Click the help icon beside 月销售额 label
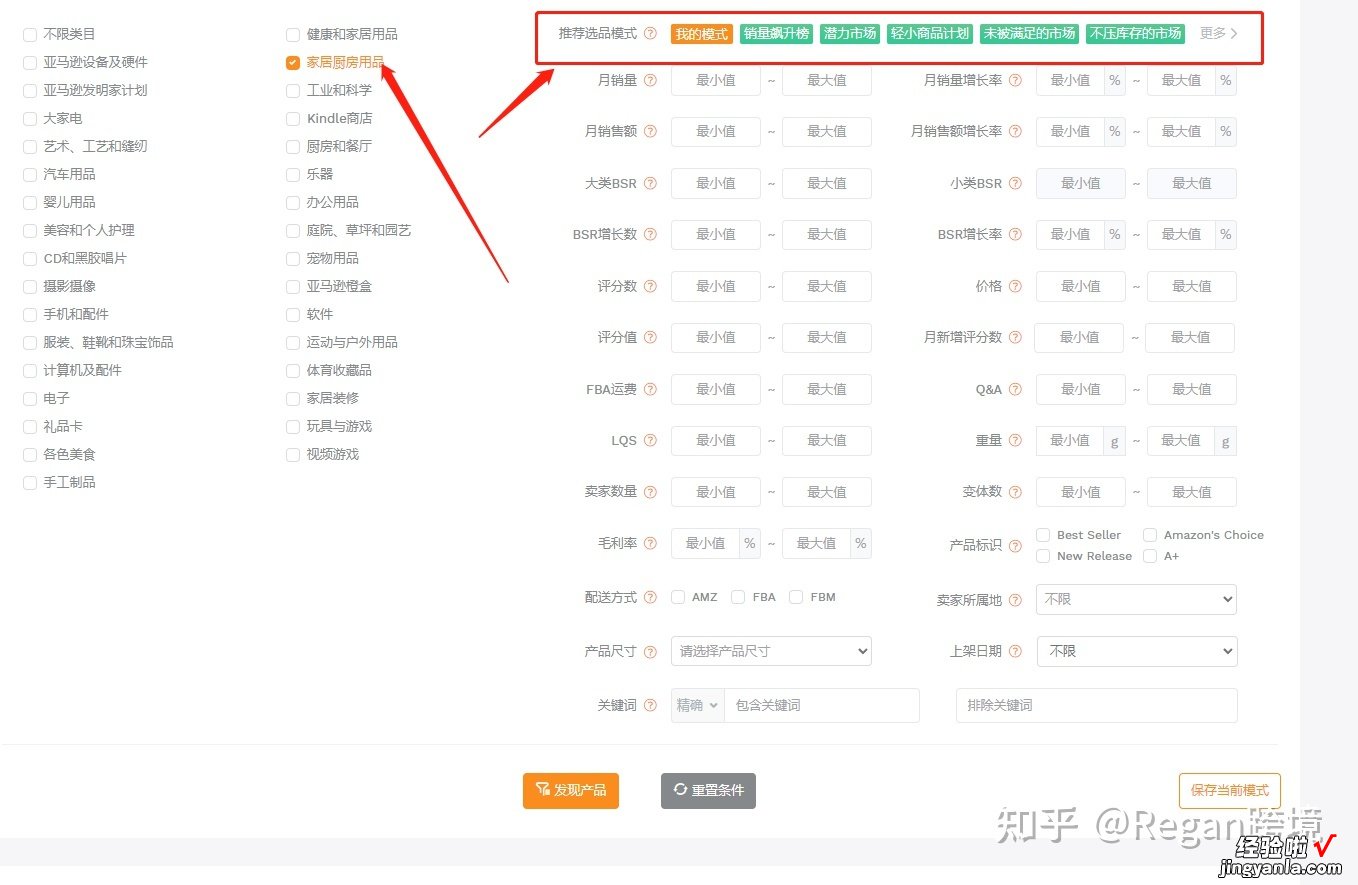The width and height of the screenshot is (1358, 885). coord(650,131)
